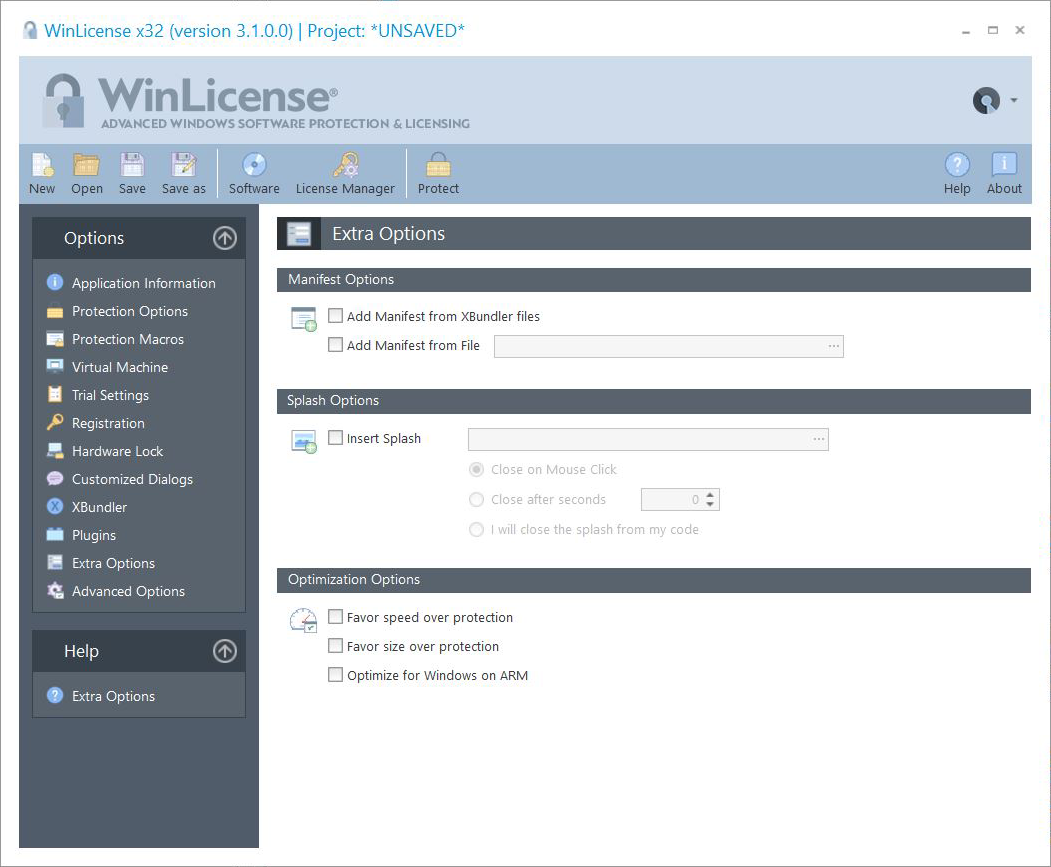Enable the Insert Splash checkbox
Screen dimensions: 1051x867
pos(335,437)
